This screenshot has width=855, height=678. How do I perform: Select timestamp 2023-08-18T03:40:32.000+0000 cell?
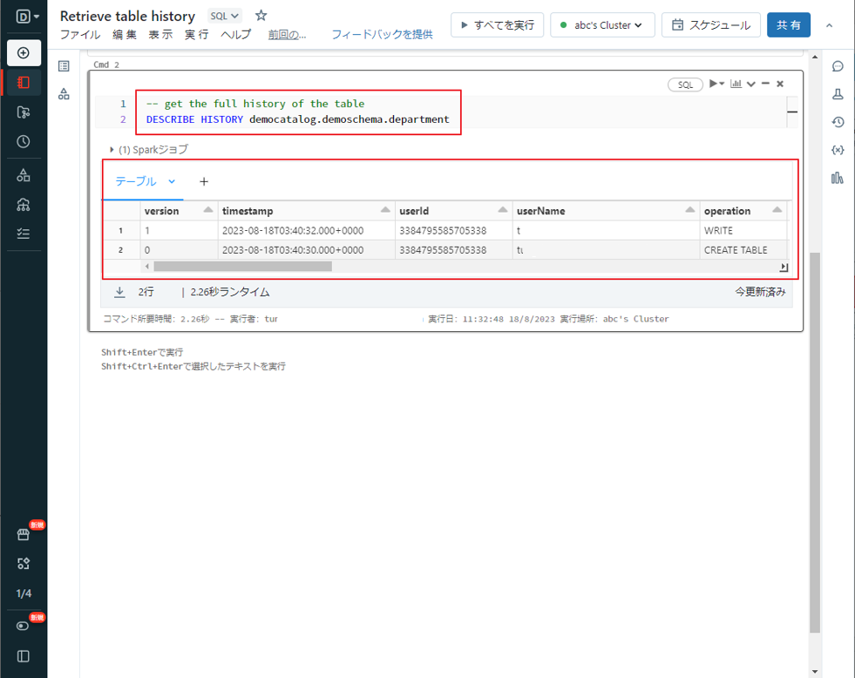[306, 230]
